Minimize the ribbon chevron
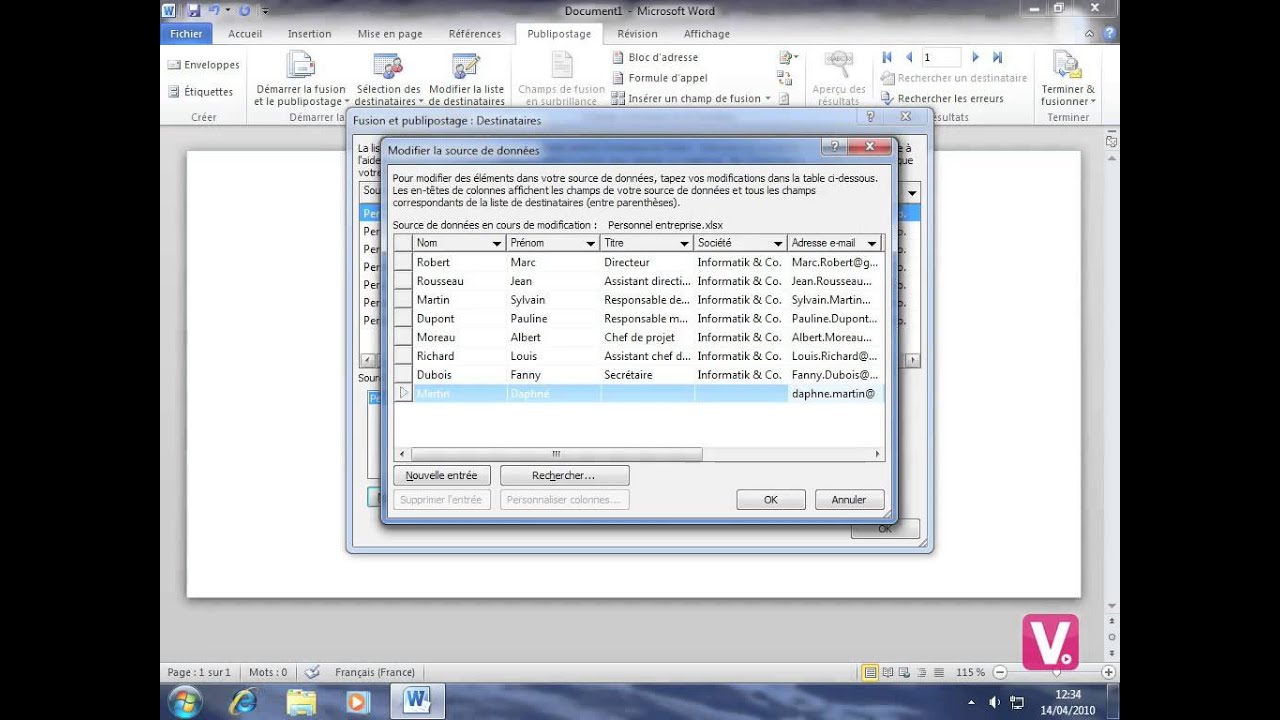The width and height of the screenshot is (1280, 720). [x=1089, y=34]
